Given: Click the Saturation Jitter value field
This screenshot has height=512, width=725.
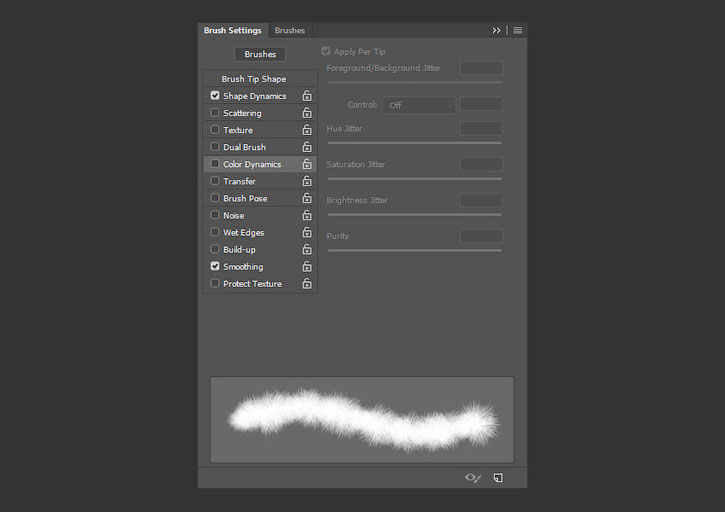Looking at the screenshot, I should click(x=481, y=164).
